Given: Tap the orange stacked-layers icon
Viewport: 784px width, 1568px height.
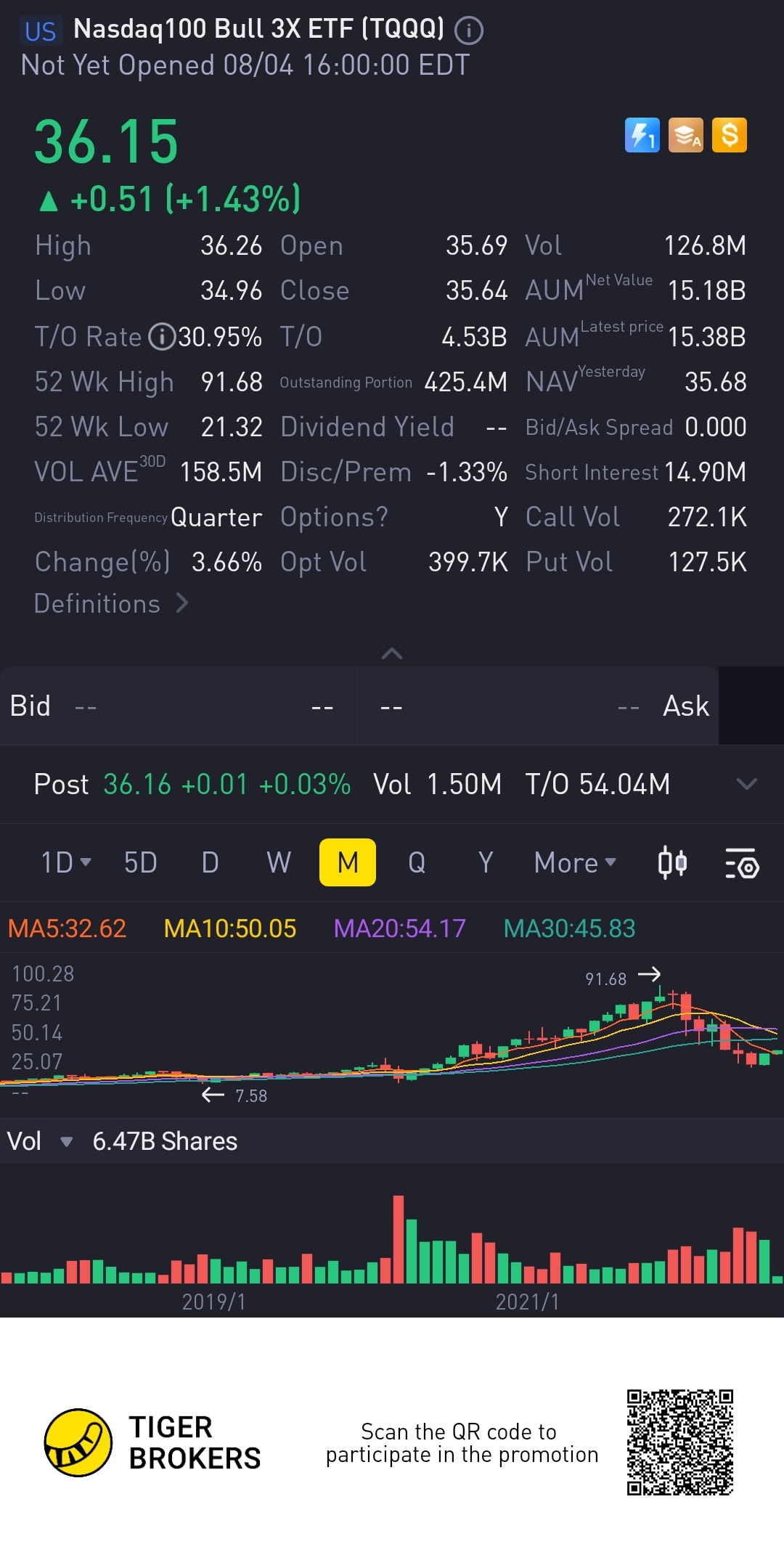Looking at the screenshot, I should (686, 135).
